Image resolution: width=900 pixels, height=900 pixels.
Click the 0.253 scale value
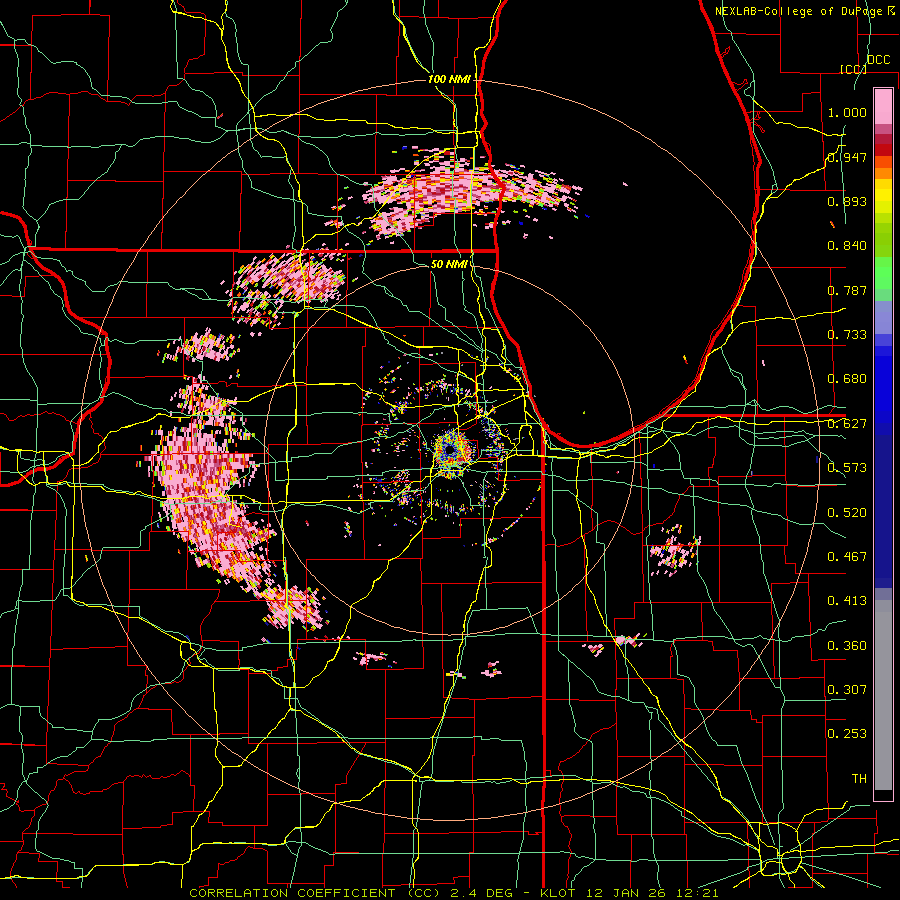pos(847,734)
